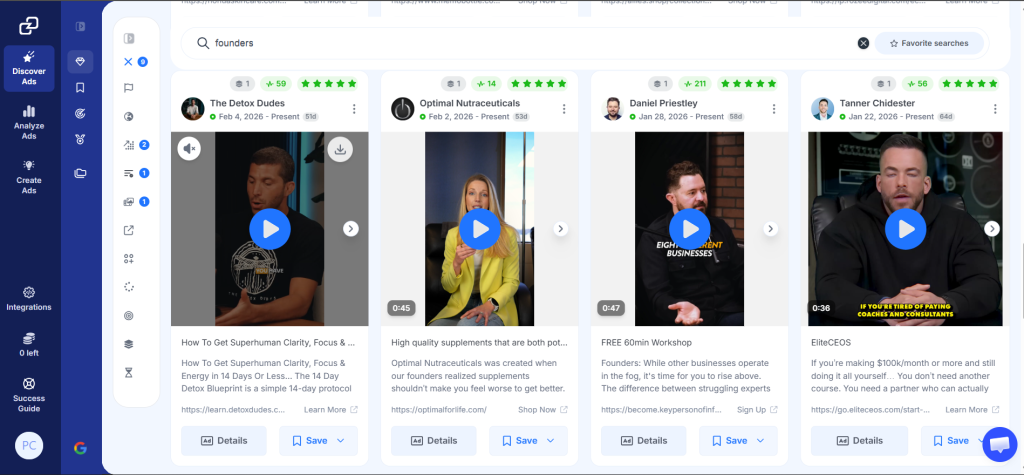
Task: Open the apps-plus filter icon
Action: pos(129,259)
